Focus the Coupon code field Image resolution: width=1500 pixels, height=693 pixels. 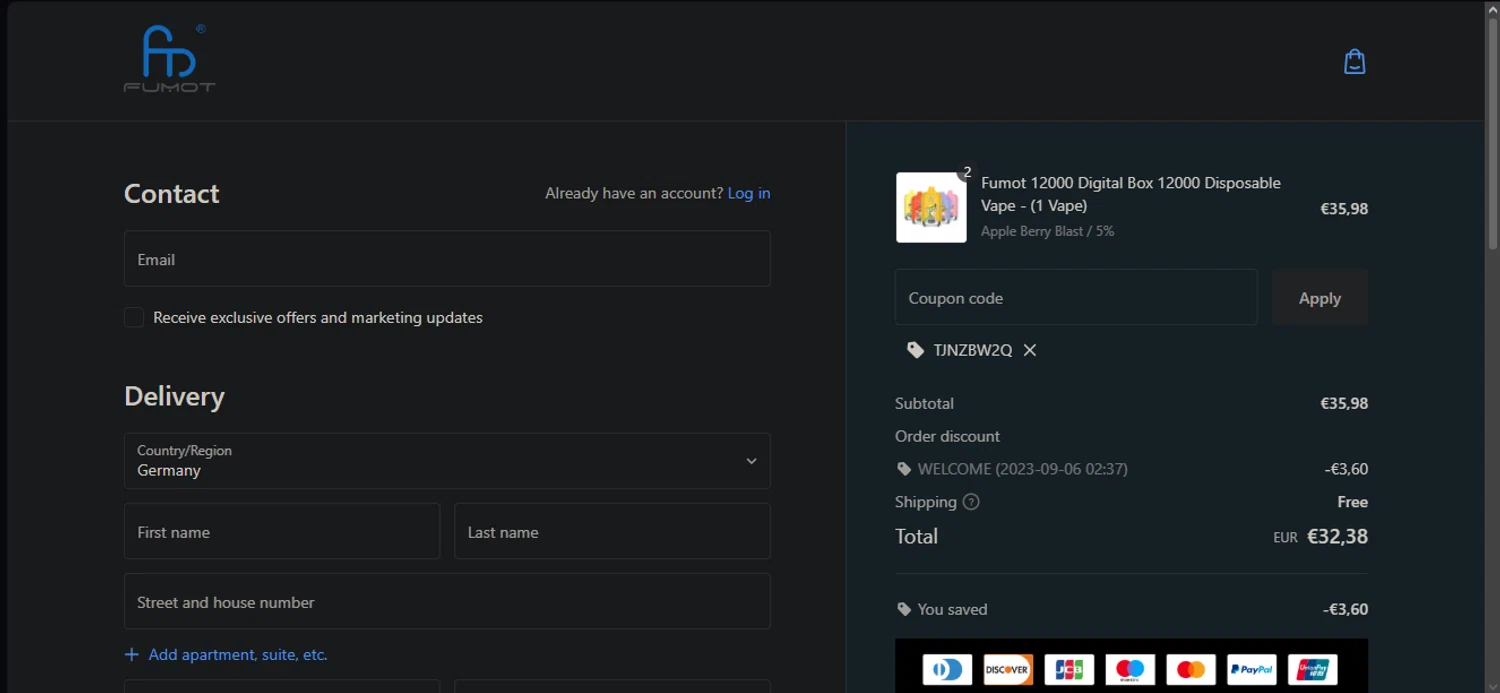pos(1076,297)
